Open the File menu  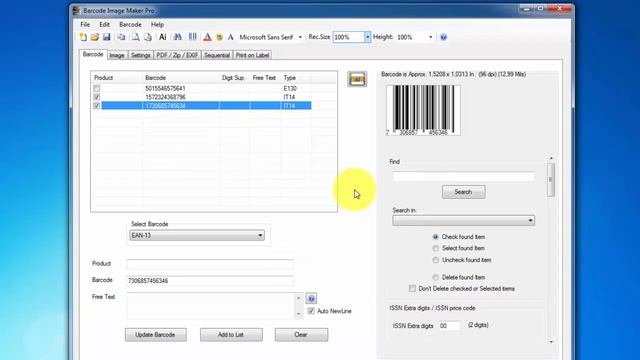[x=85, y=24]
